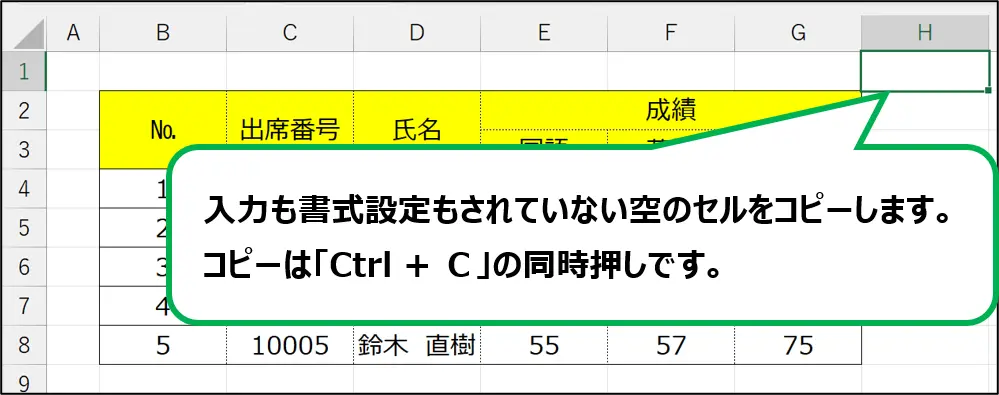Viewport: 999px width, 395px height.
Task: Select row 3 header
Action: [x=24, y=150]
